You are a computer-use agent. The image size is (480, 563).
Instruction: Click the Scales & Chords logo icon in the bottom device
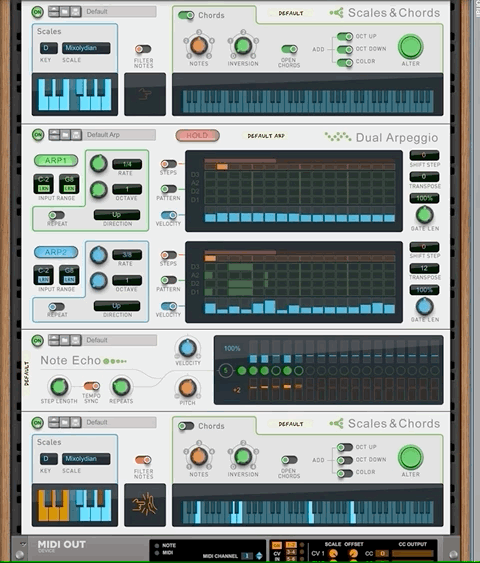pyautogui.click(x=337, y=424)
